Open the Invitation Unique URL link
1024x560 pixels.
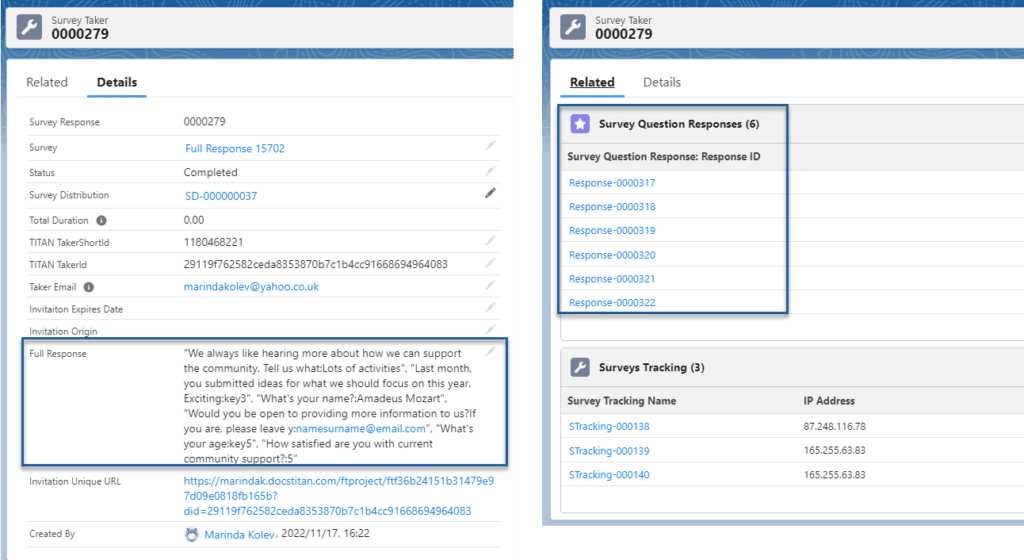click(x=338, y=496)
